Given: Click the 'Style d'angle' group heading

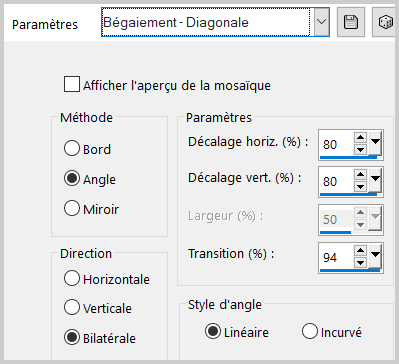Looking at the screenshot, I should (x=225, y=305).
